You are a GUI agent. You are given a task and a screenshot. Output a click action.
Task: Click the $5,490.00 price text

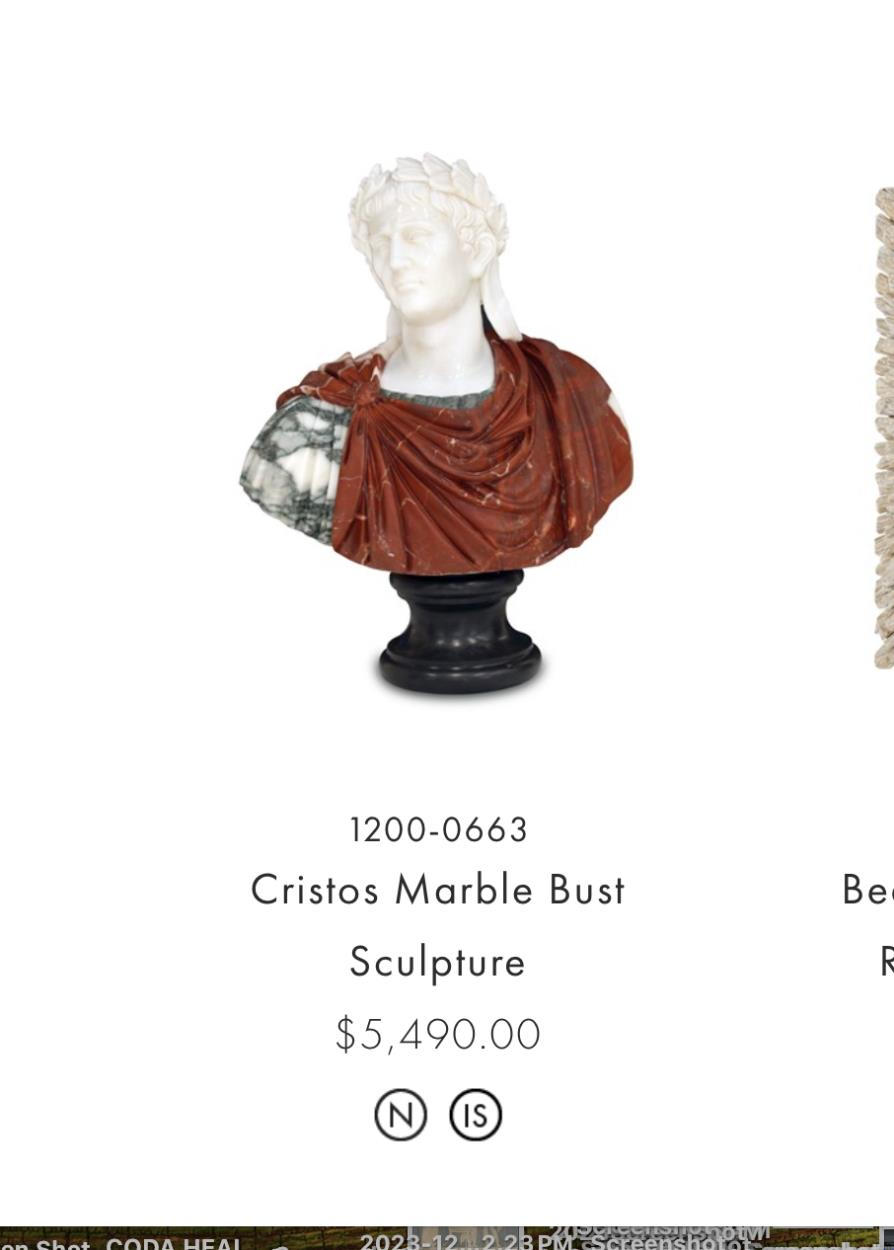[x=438, y=1034]
